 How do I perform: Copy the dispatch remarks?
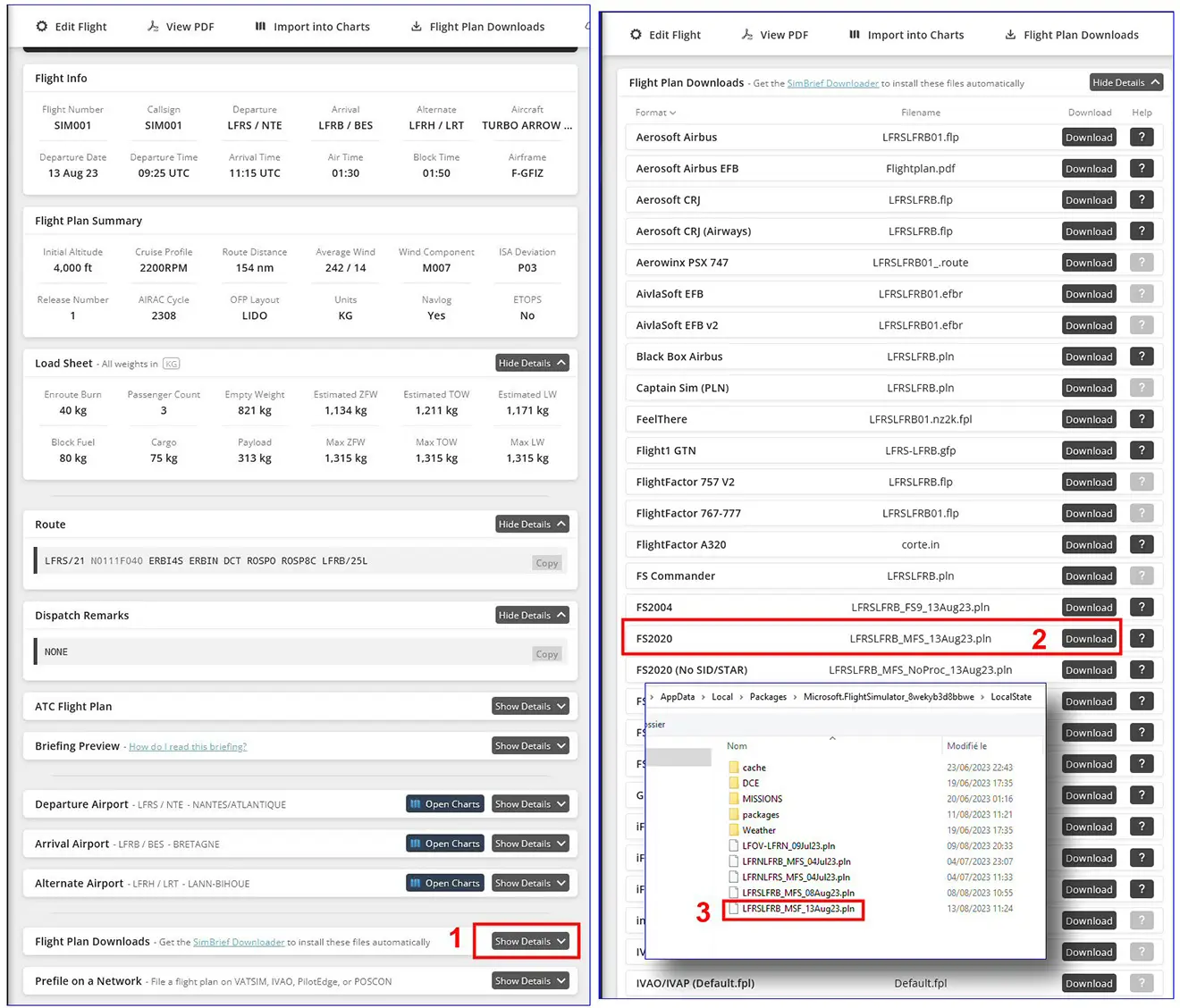pyautogui.click(x=546, y=654)
